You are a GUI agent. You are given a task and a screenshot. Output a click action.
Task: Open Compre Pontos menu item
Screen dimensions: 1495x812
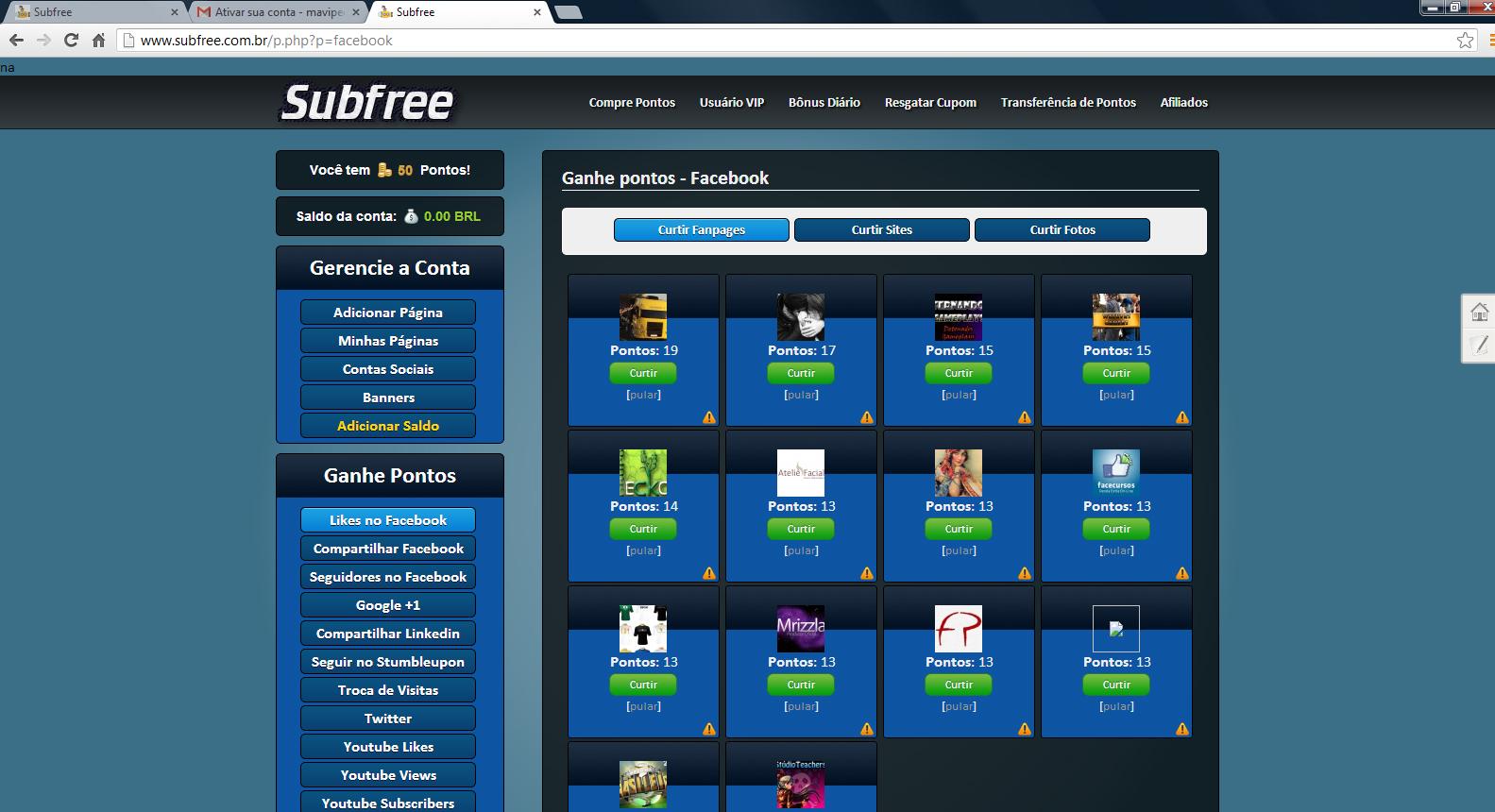pyautogui.click(x=632, y=102)
